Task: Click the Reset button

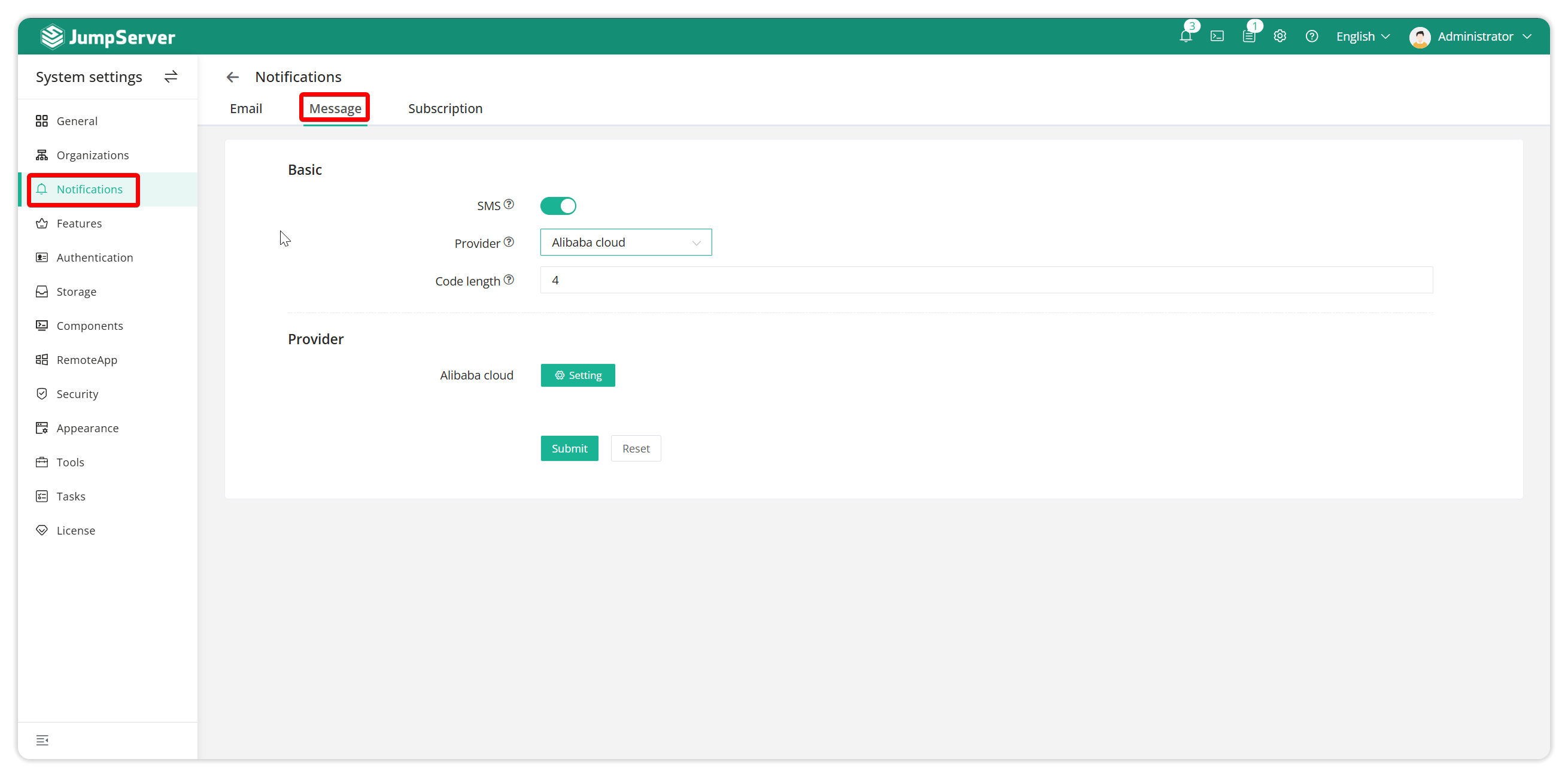Action: point(636,448)
